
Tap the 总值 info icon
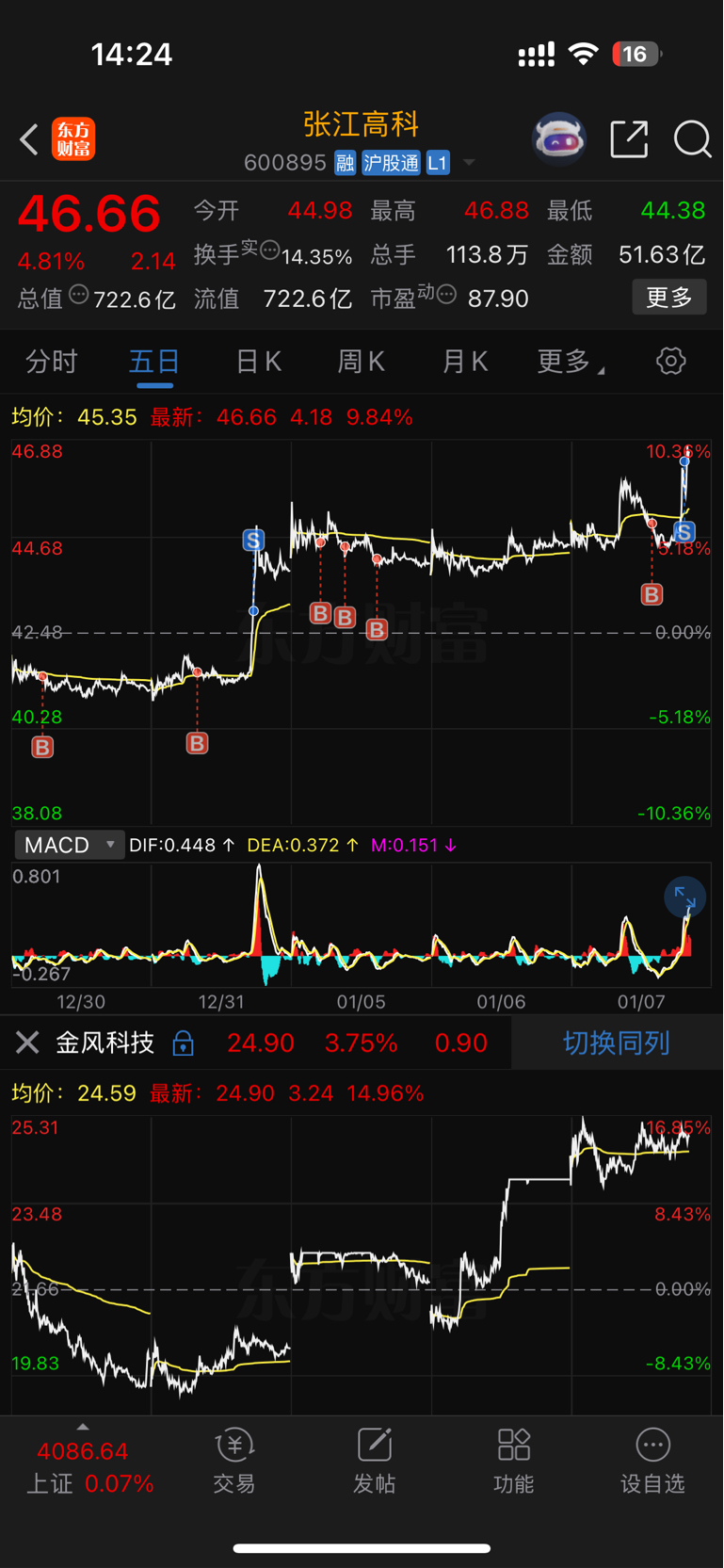79,295
